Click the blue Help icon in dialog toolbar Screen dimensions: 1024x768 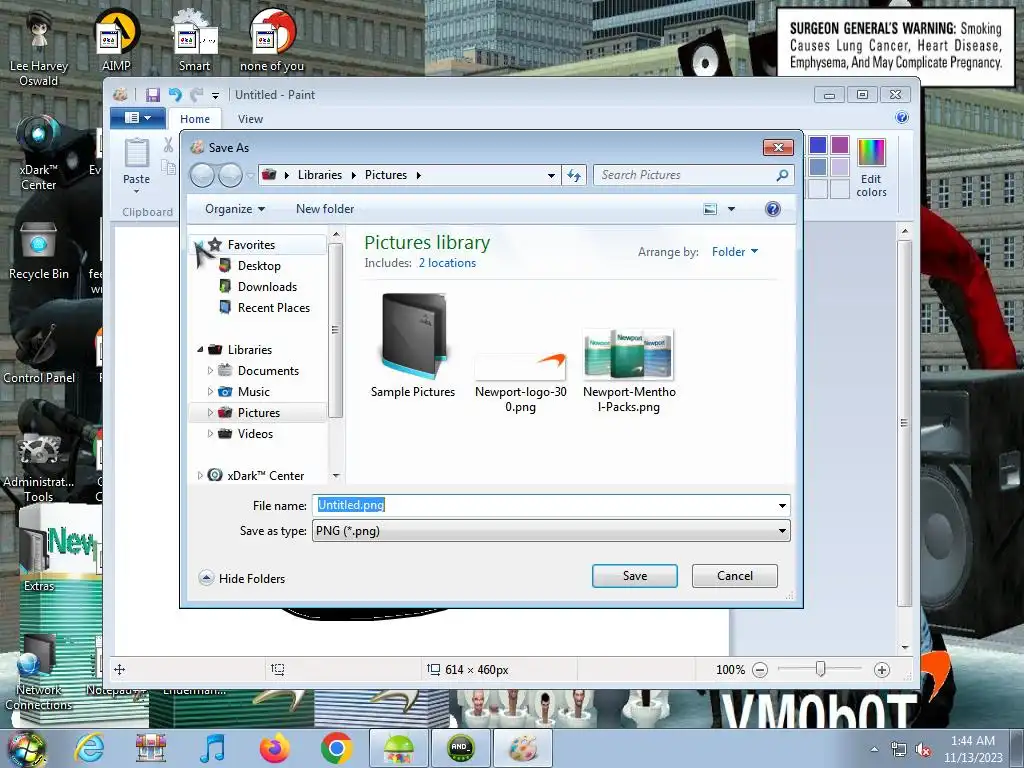click(x=773, y=209)
